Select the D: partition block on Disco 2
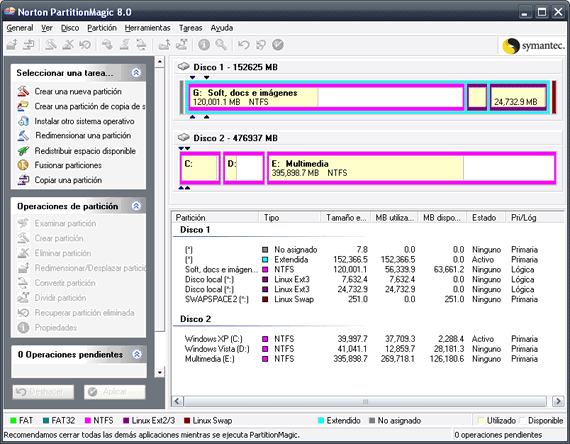 click(x=244, y=168)
